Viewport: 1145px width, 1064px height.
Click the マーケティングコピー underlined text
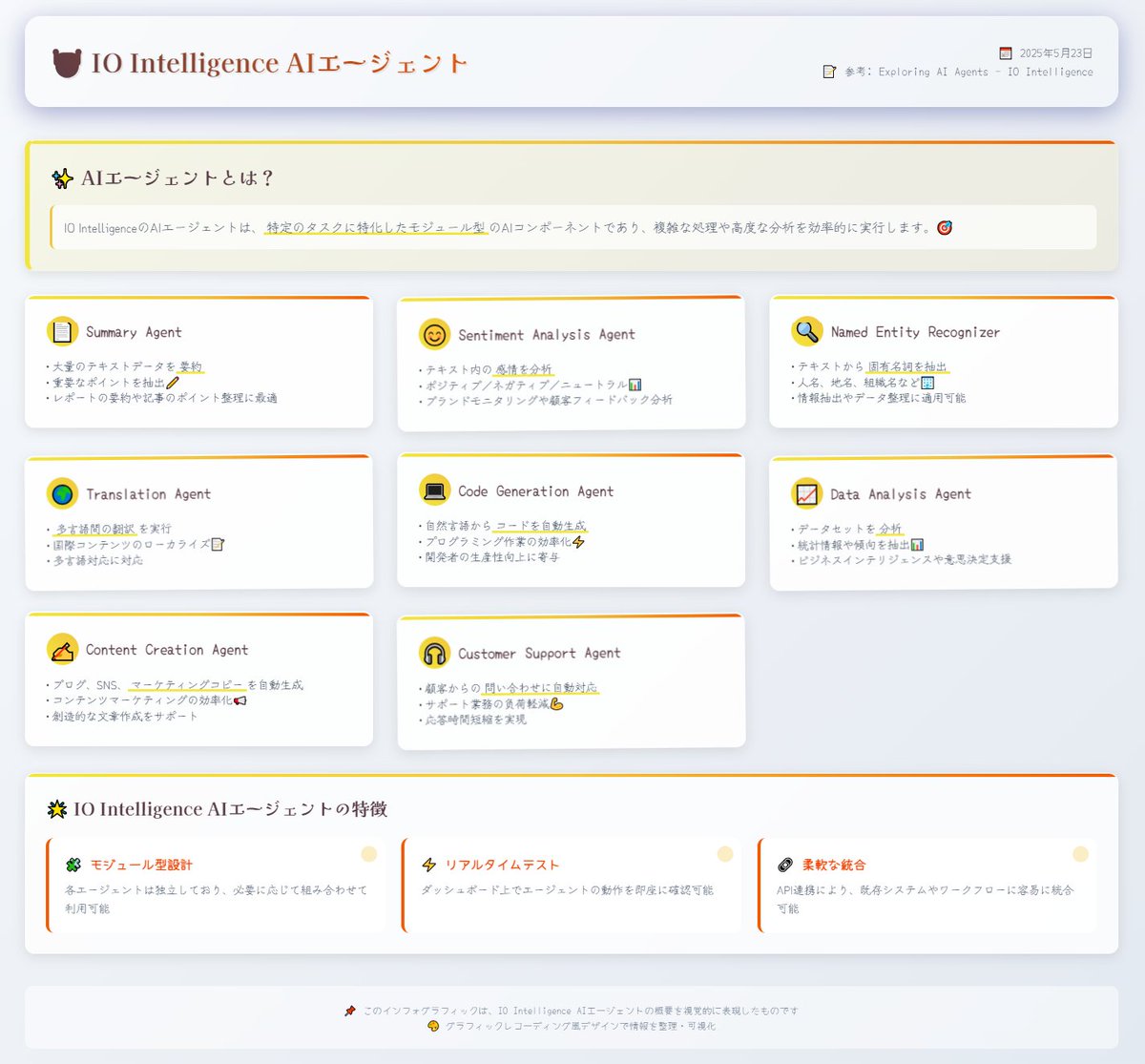[189, 684]
